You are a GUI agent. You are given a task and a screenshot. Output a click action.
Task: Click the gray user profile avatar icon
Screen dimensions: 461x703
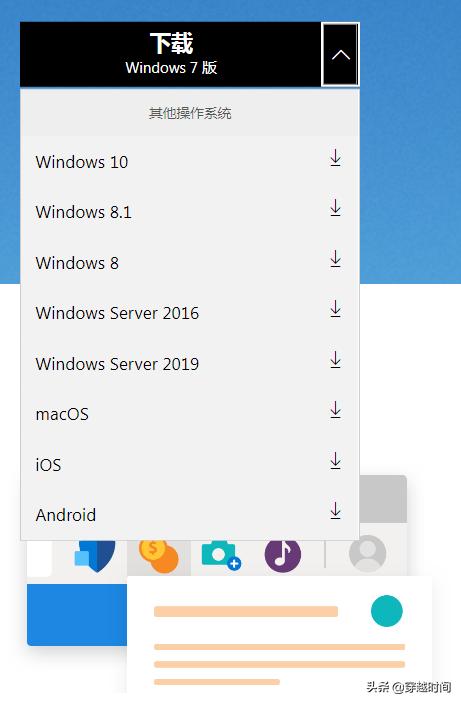[368, 554]
